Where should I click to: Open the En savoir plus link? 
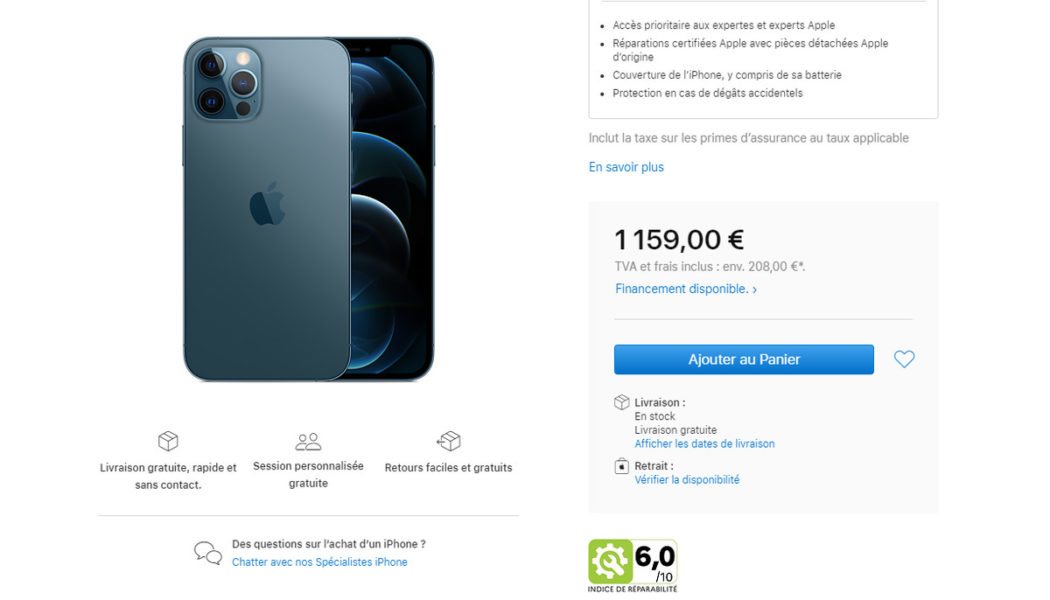point(626,167)
